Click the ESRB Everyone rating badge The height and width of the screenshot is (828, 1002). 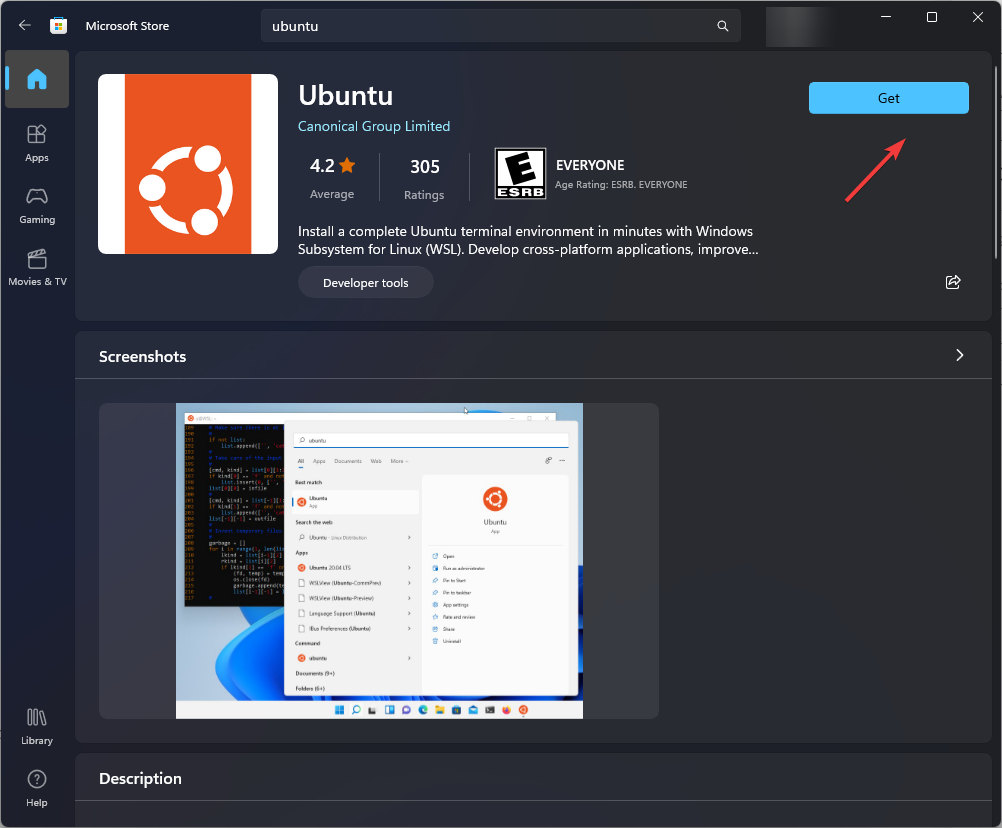520,174
